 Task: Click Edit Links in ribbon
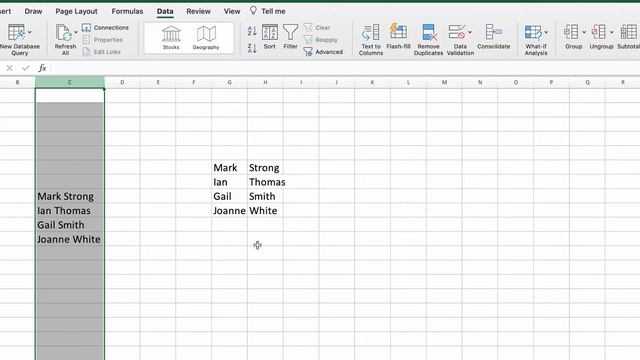[102, 52]
